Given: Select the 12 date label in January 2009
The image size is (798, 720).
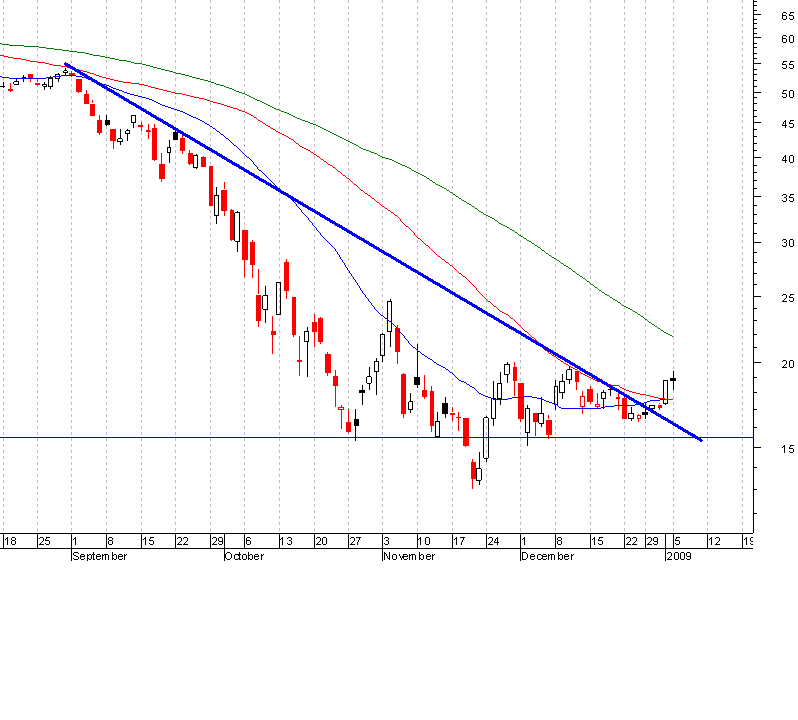Looking at the screenshot, I should 715,541.
